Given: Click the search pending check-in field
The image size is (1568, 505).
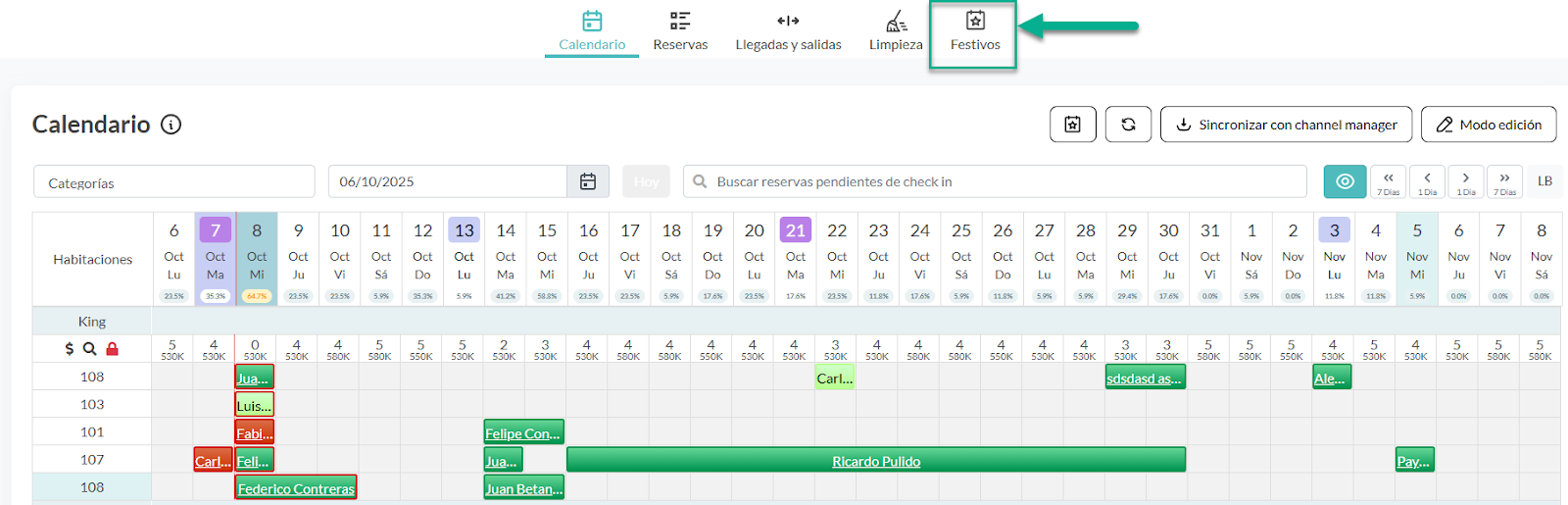Looking at the screenshot, I should point(995,181).
